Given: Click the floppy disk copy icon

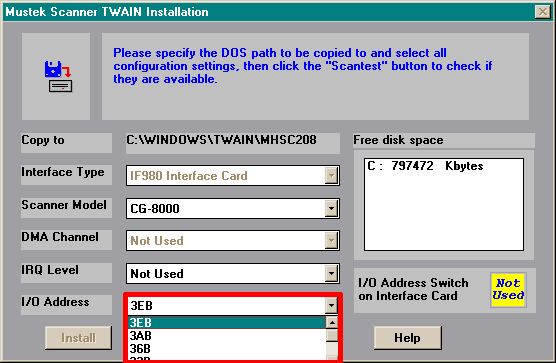Looking at the screenshot, I should click(x=59, y=76).
